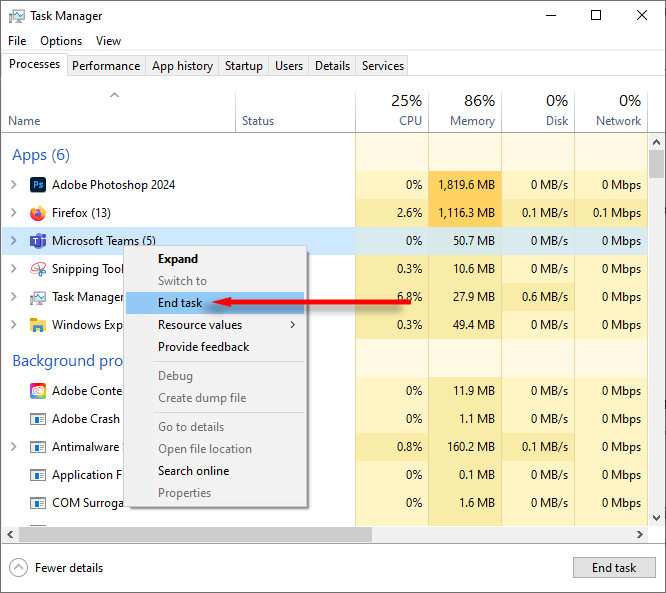The width and height of the screenshot is (666, 593).
Task: Click the Fewer details link
Action: point(69,568)
